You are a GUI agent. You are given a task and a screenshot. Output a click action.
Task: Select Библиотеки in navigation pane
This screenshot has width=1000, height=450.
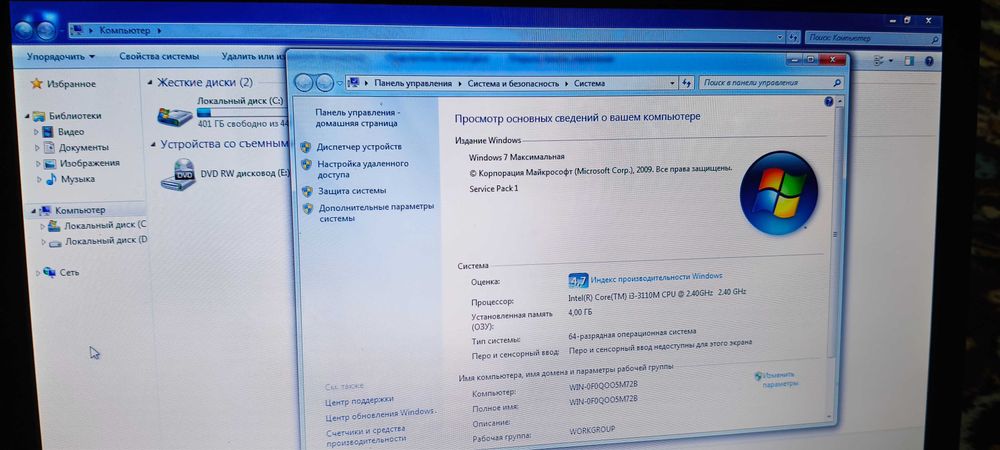[75, 116]
